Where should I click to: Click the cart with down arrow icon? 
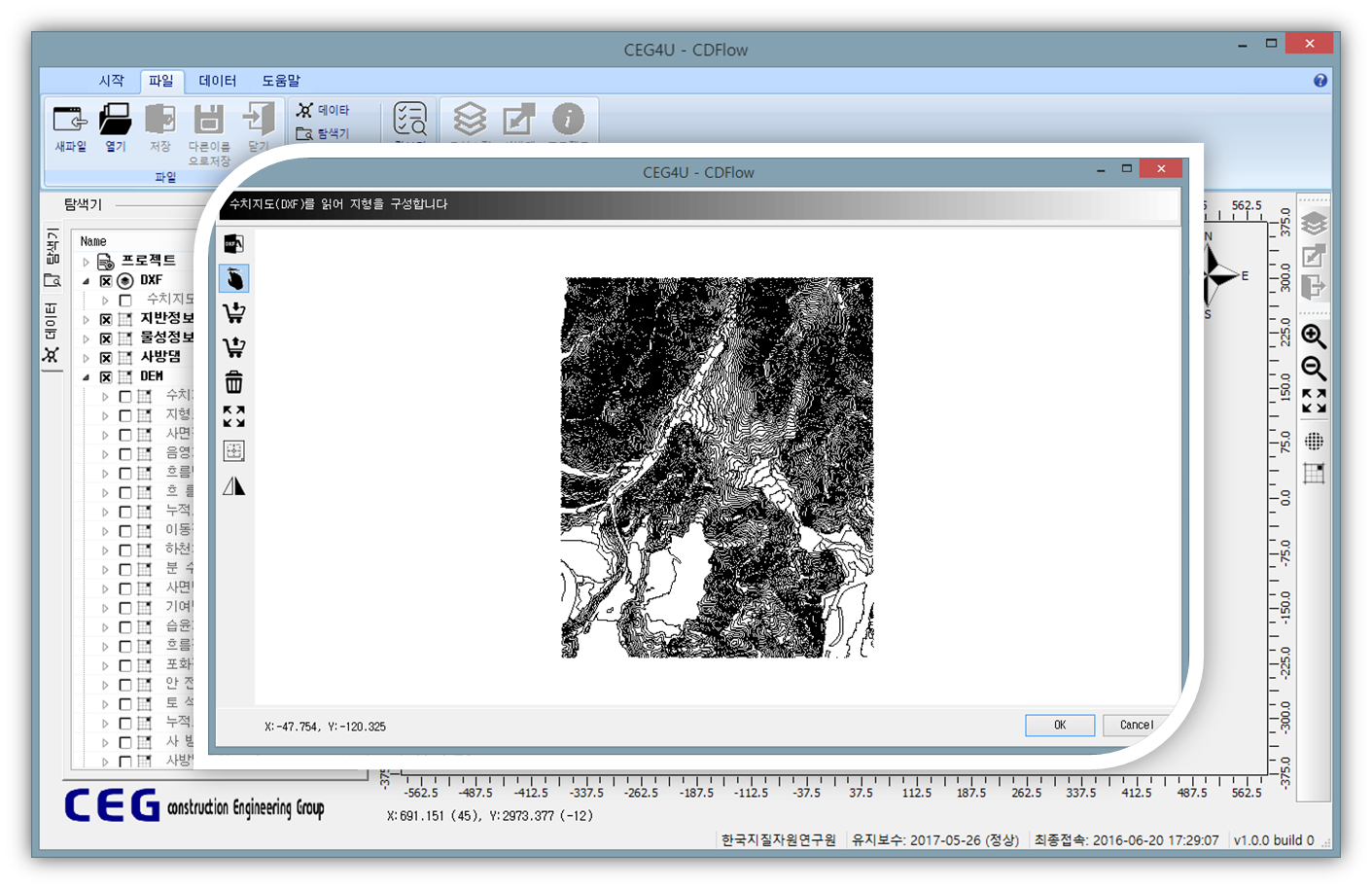tap(233, 313)
